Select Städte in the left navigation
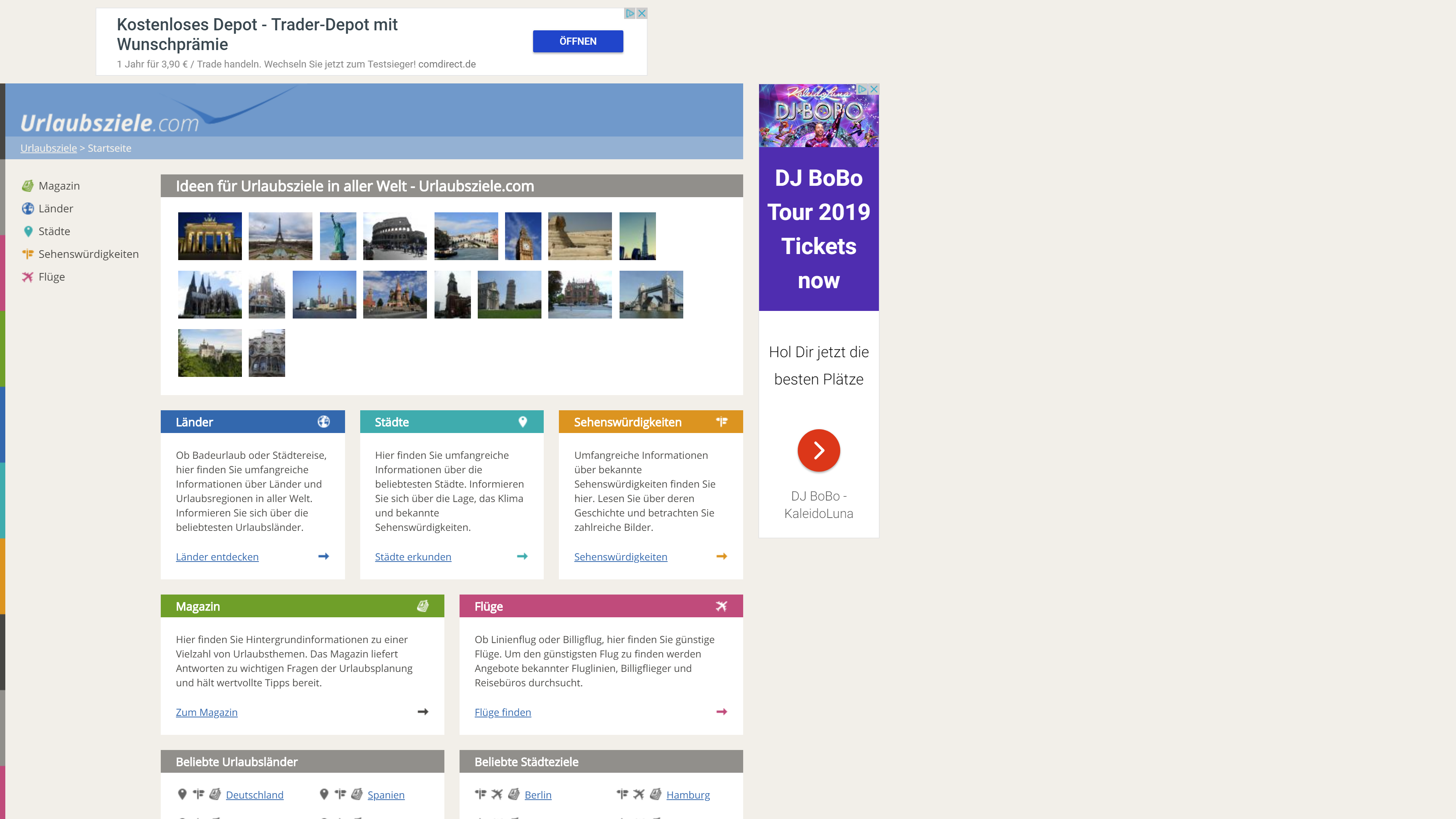 click(x=54, y=231)
